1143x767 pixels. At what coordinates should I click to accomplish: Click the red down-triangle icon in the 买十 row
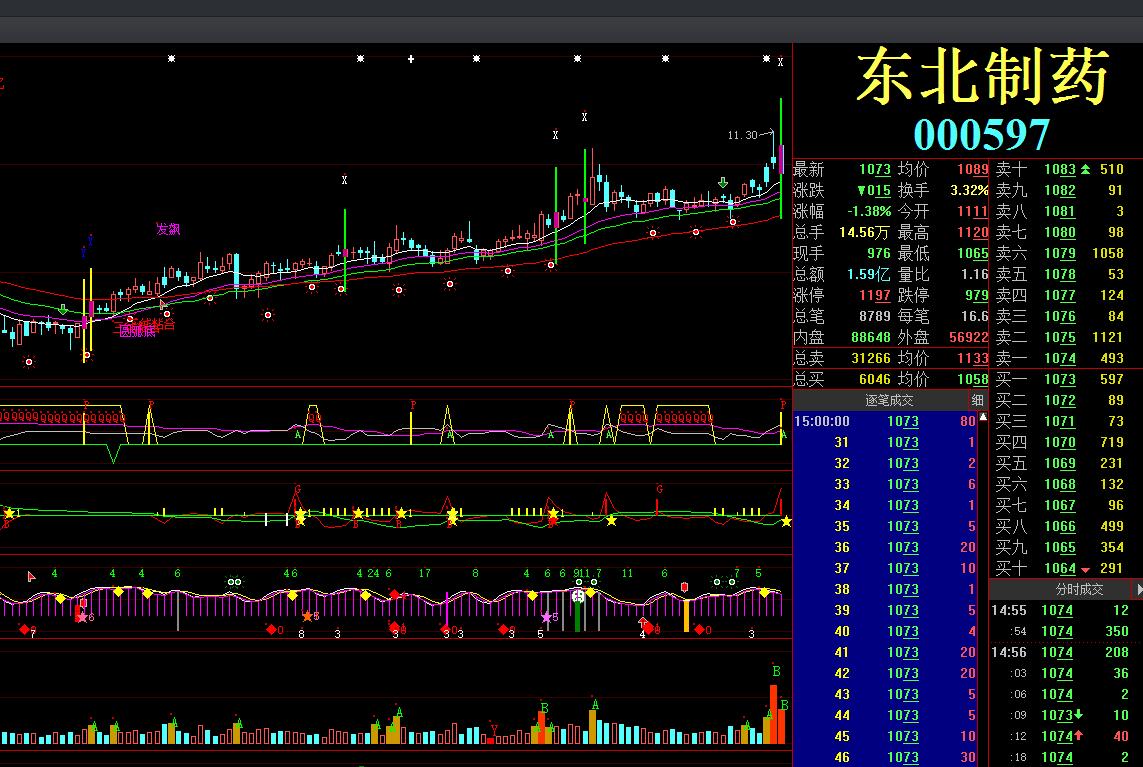coord(1085,569)
